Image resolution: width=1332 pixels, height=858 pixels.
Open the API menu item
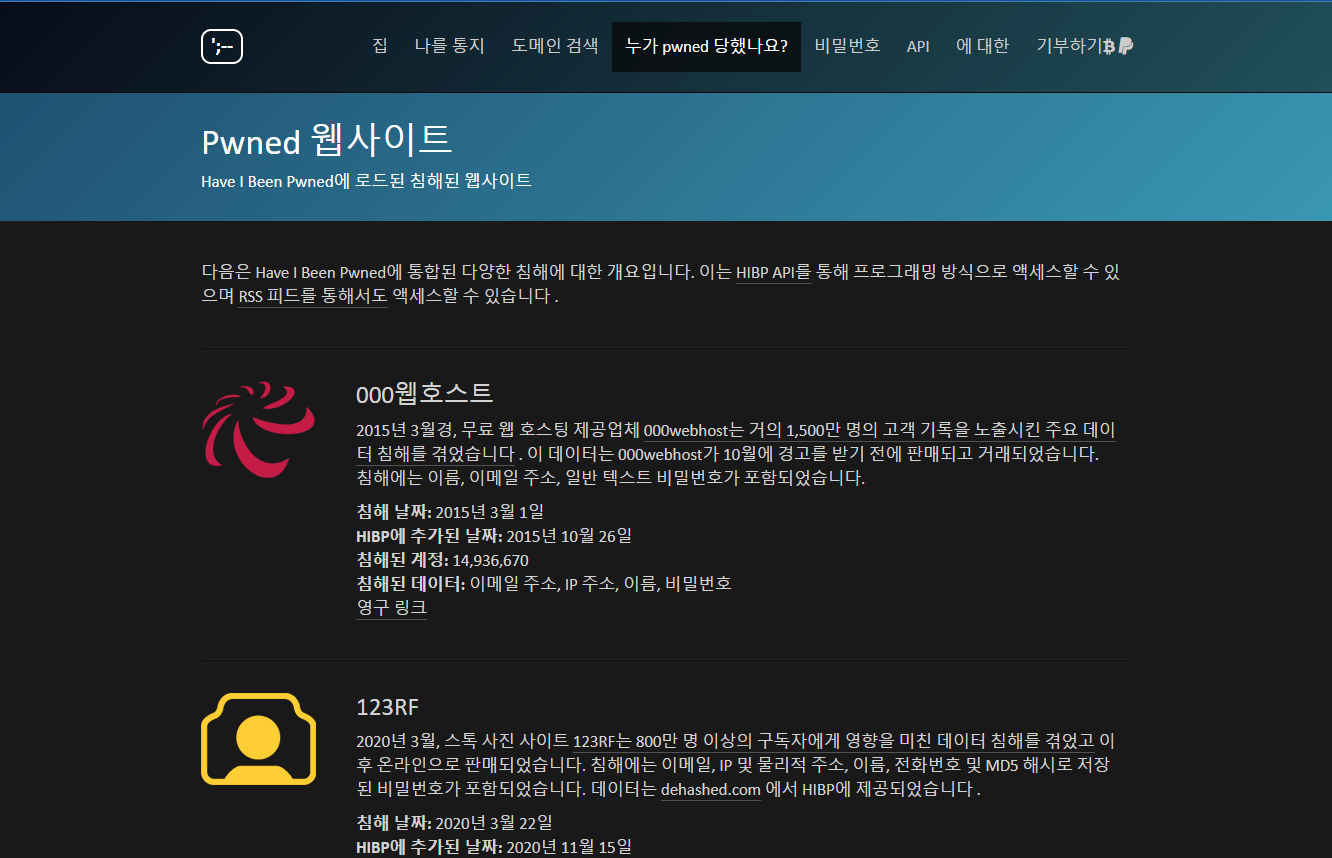click(x=918, y=46)
